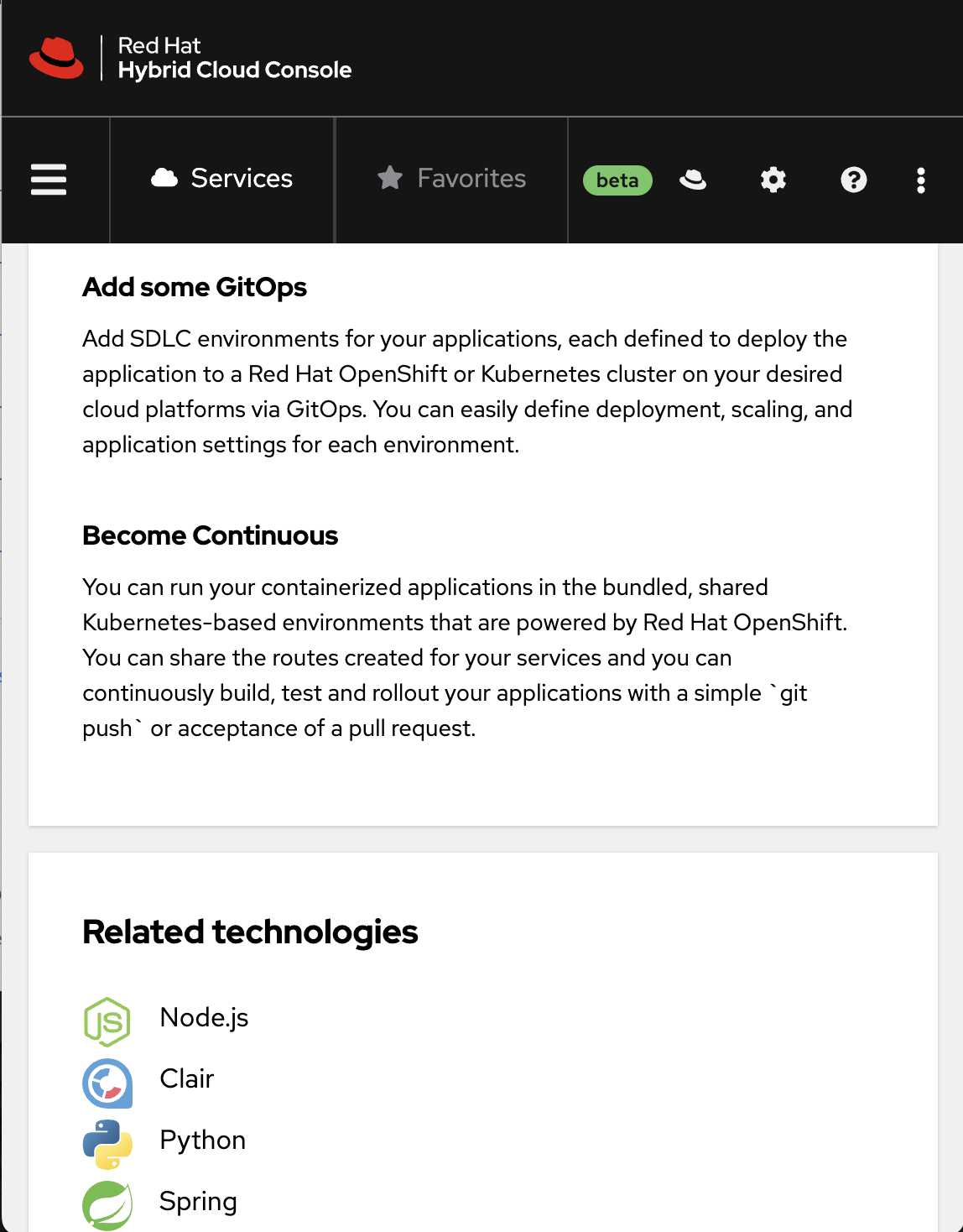This screenshot has height=1232, width=963.
Task: Click the Red Hat logo
Action: (x=56, y=58)
